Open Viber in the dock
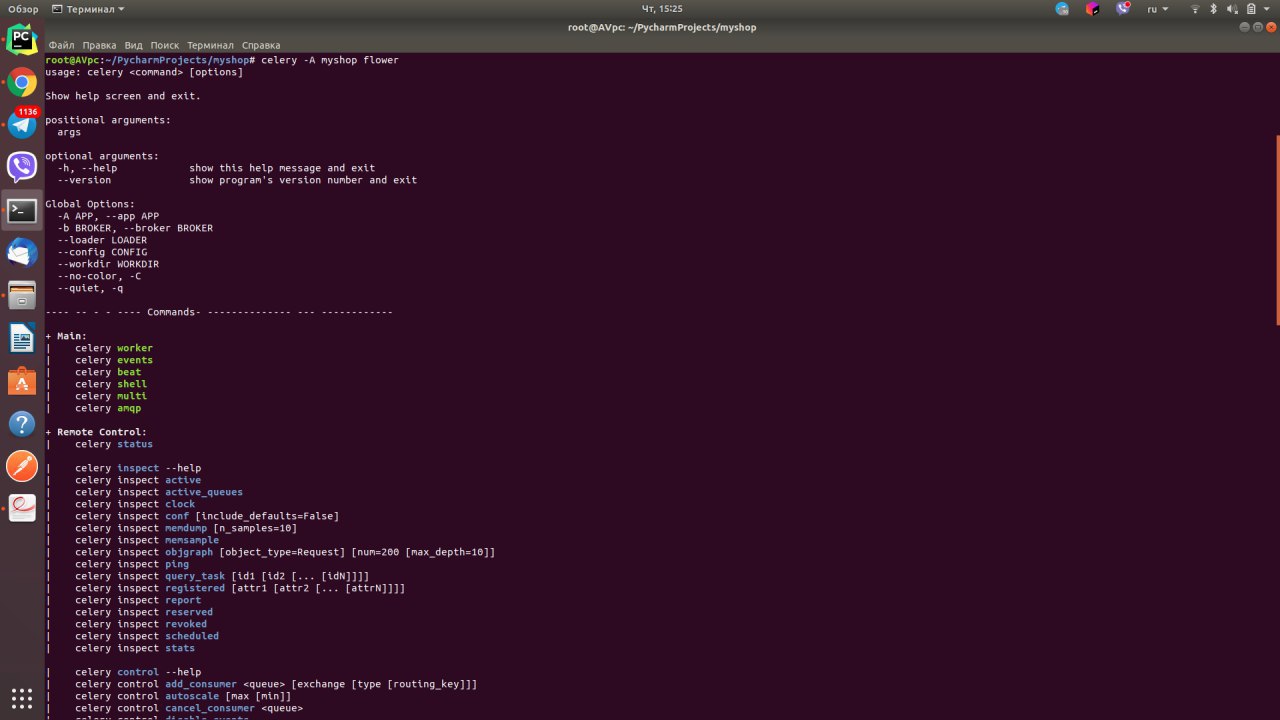 click(22, 167)
